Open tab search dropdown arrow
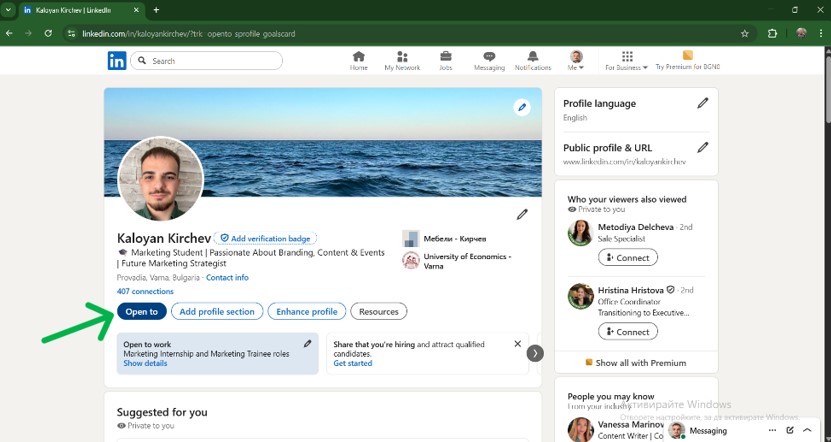 point(8,10)
